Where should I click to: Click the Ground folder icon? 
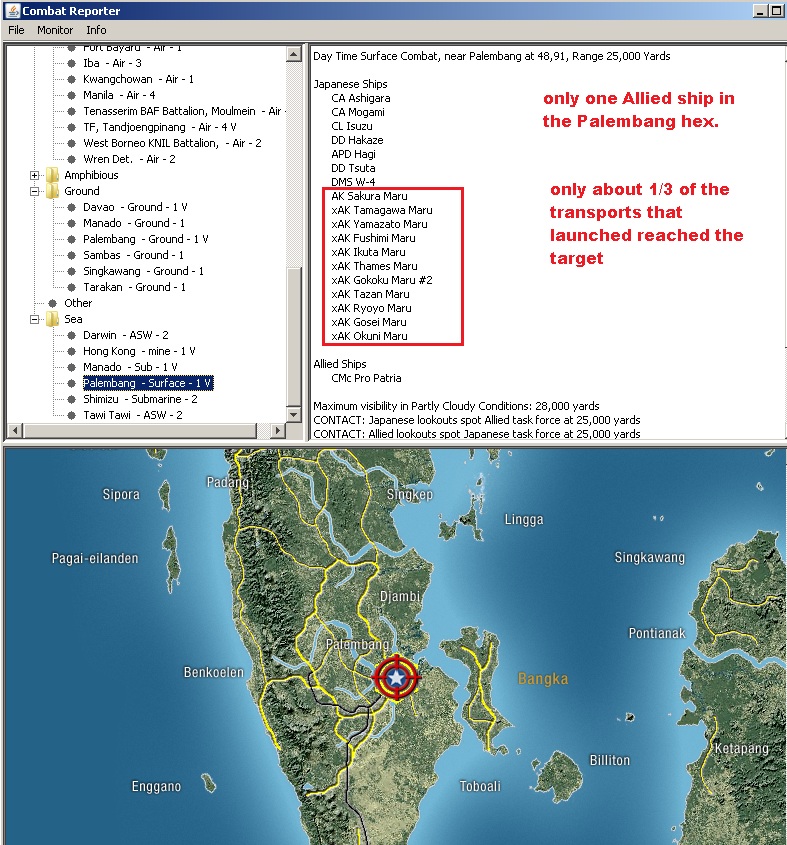pos(52,191)
